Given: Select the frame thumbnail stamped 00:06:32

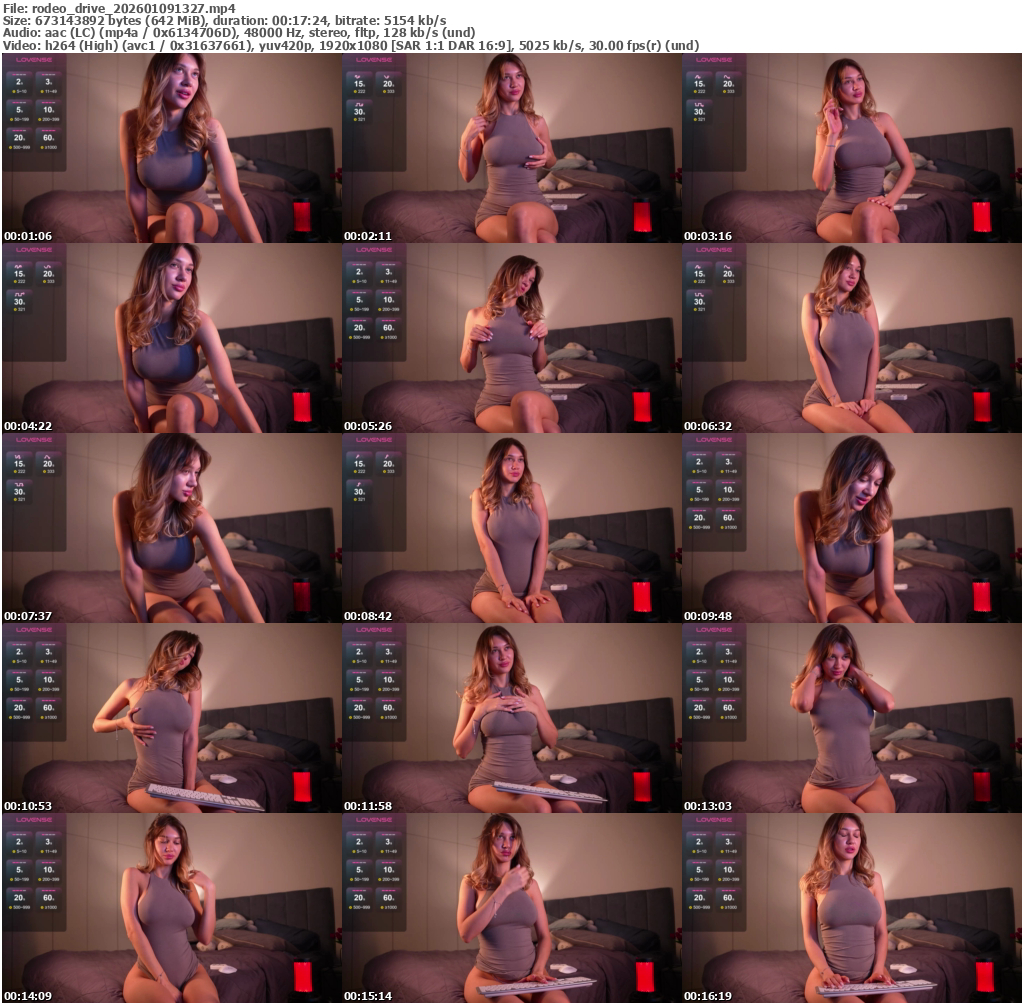Looking at the screenshot, I should coord(852,338).
